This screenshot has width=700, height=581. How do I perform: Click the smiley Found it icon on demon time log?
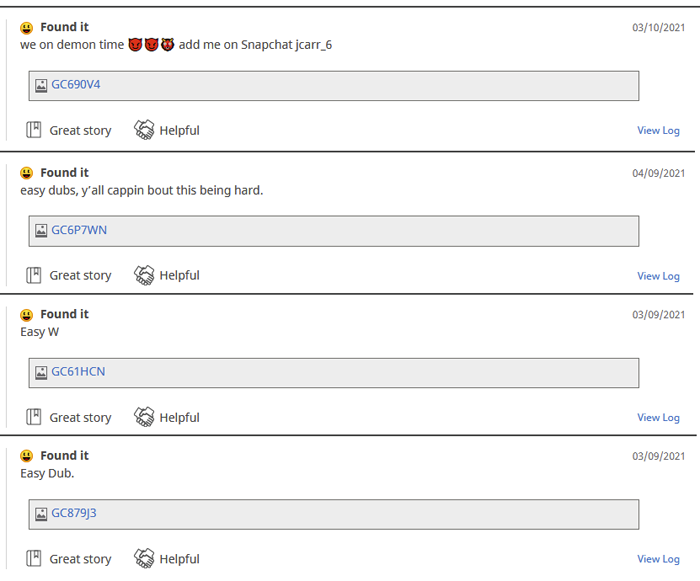[27, 28]
